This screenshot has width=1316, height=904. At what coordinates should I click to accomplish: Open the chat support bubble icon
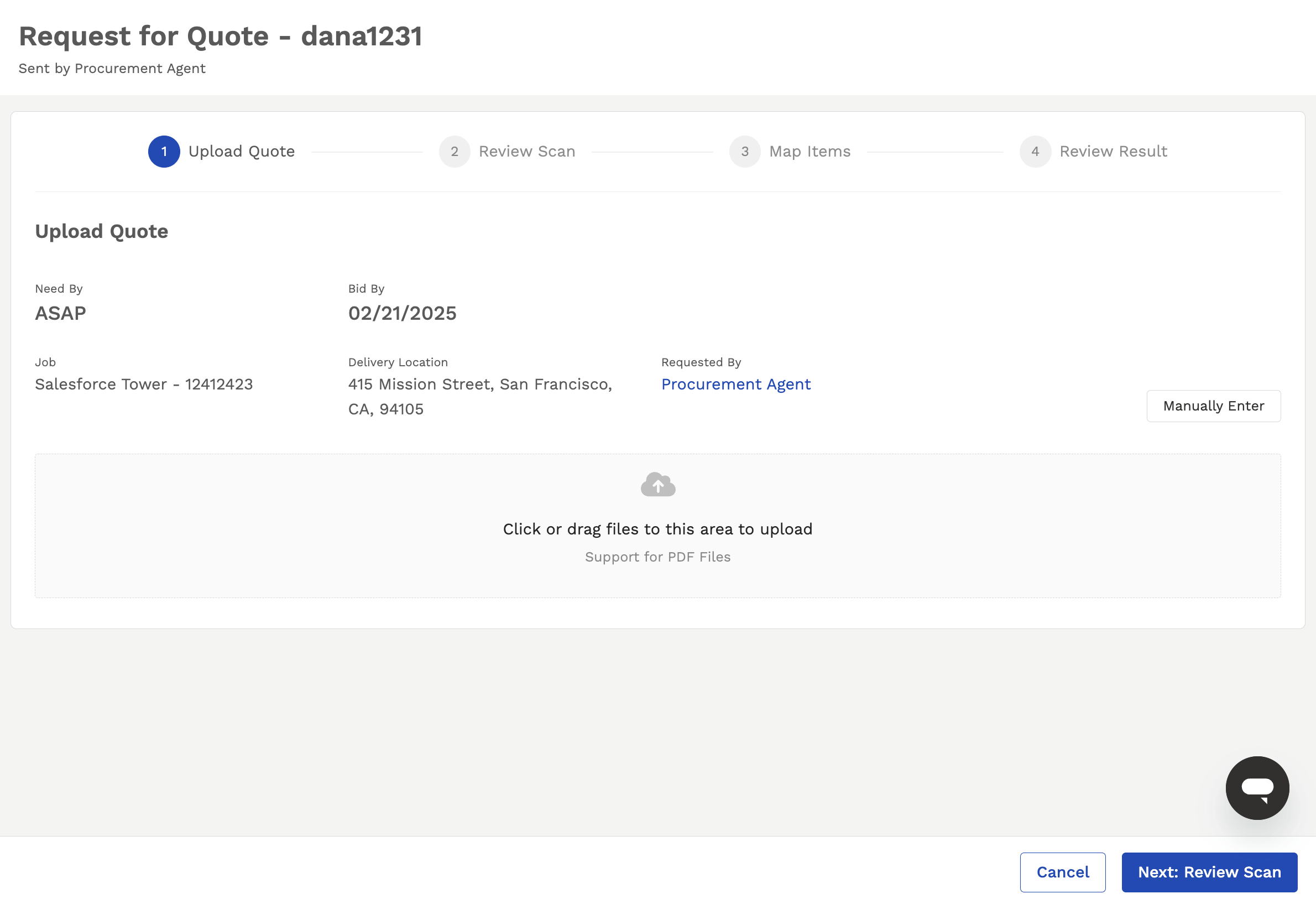click(1256, 787)
